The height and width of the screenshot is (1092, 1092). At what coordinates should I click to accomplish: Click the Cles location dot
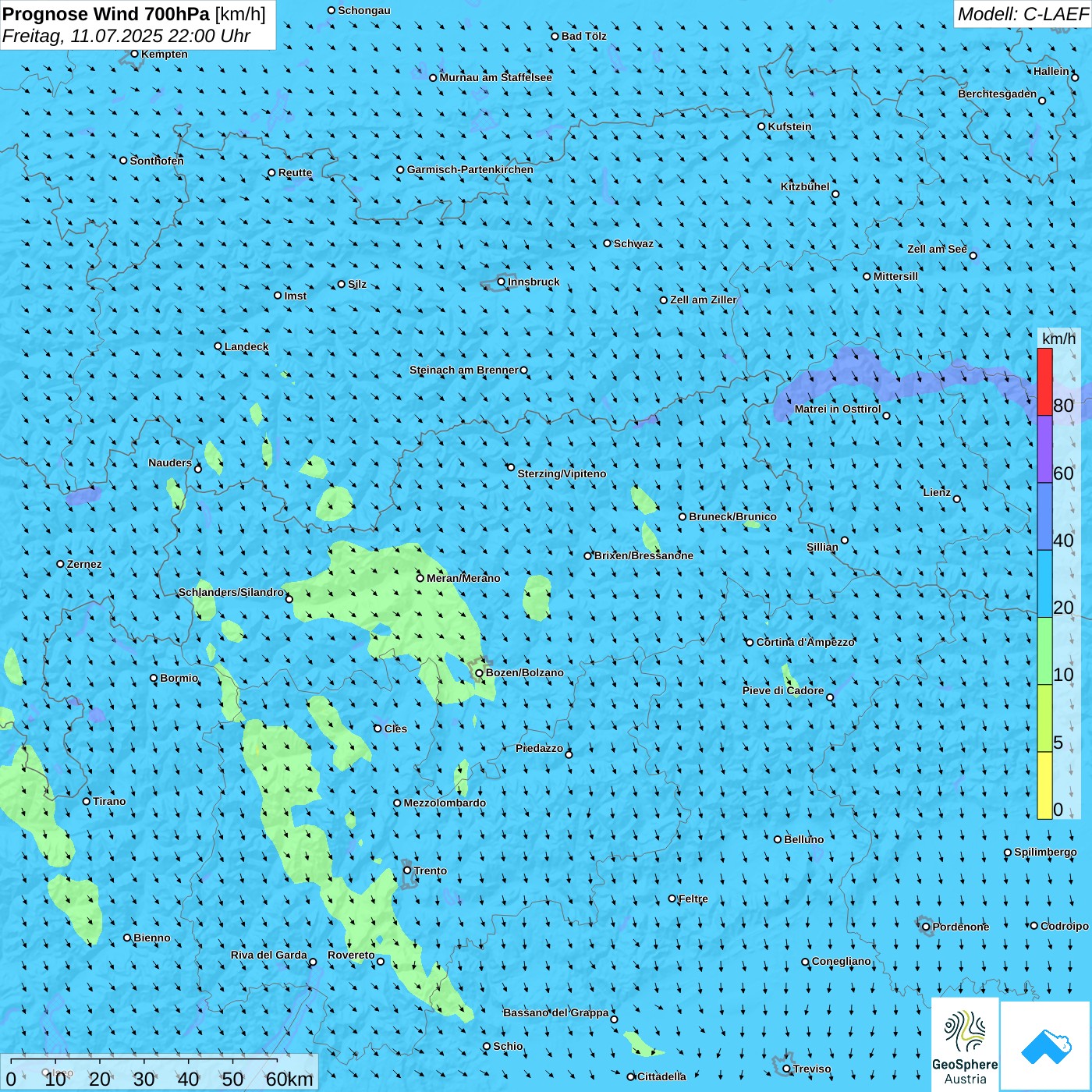pos(378,729)
